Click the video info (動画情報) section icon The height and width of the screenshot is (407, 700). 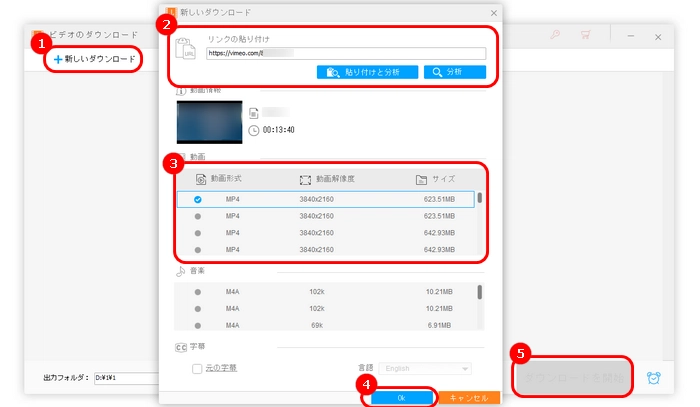(x=180, y=91)
